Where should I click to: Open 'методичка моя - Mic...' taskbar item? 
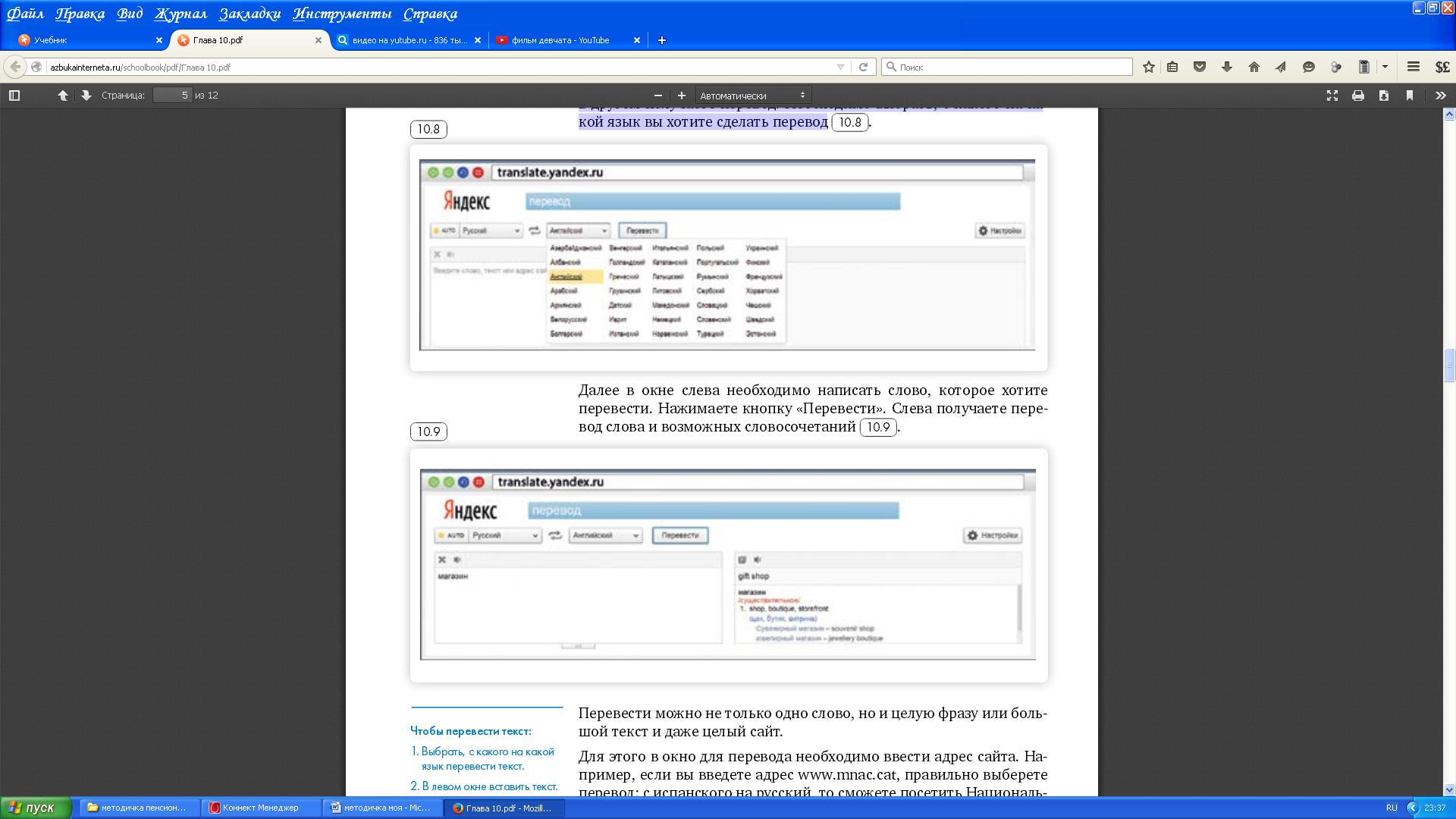pyautogui.click(x=382, y=808)
